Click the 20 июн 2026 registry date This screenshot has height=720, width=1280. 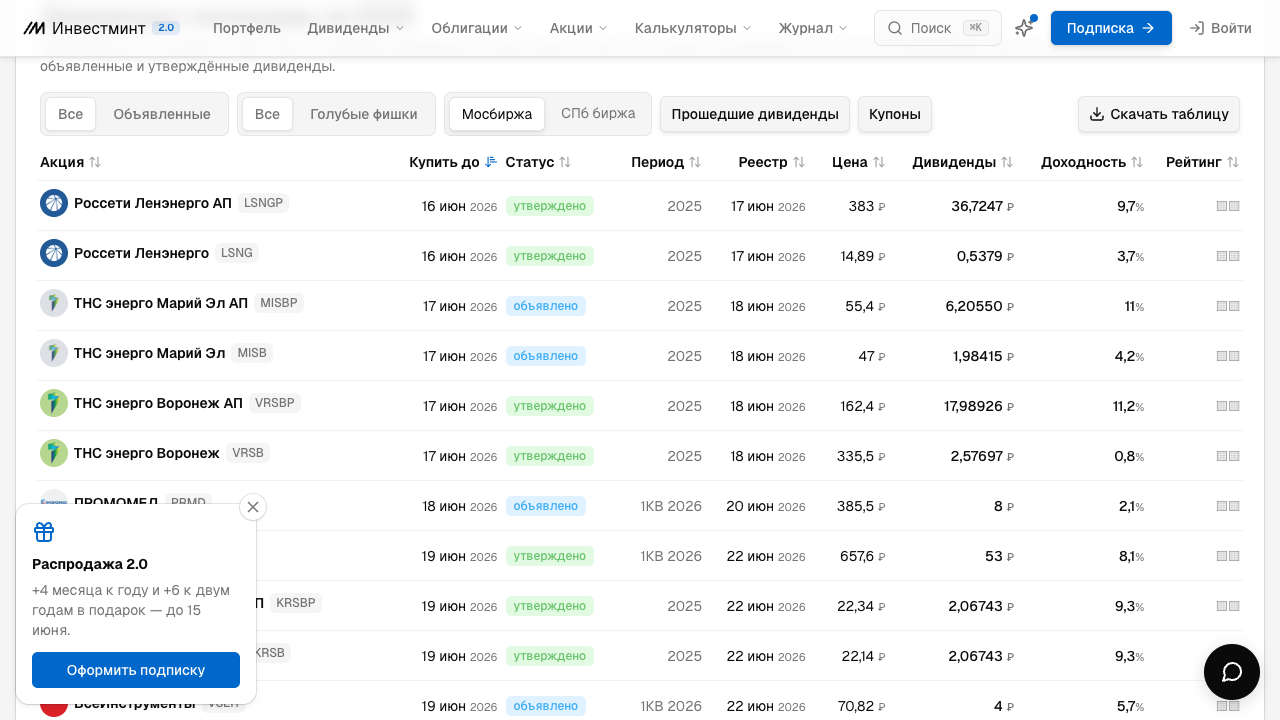766,506
